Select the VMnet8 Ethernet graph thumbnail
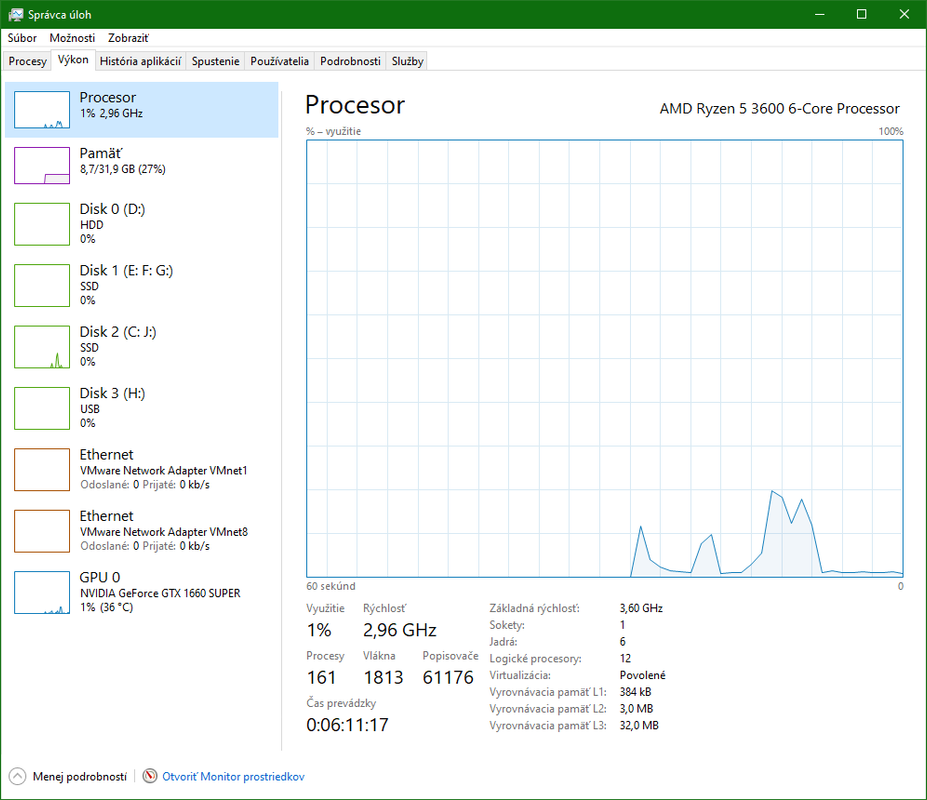 [x=42, y=531]
